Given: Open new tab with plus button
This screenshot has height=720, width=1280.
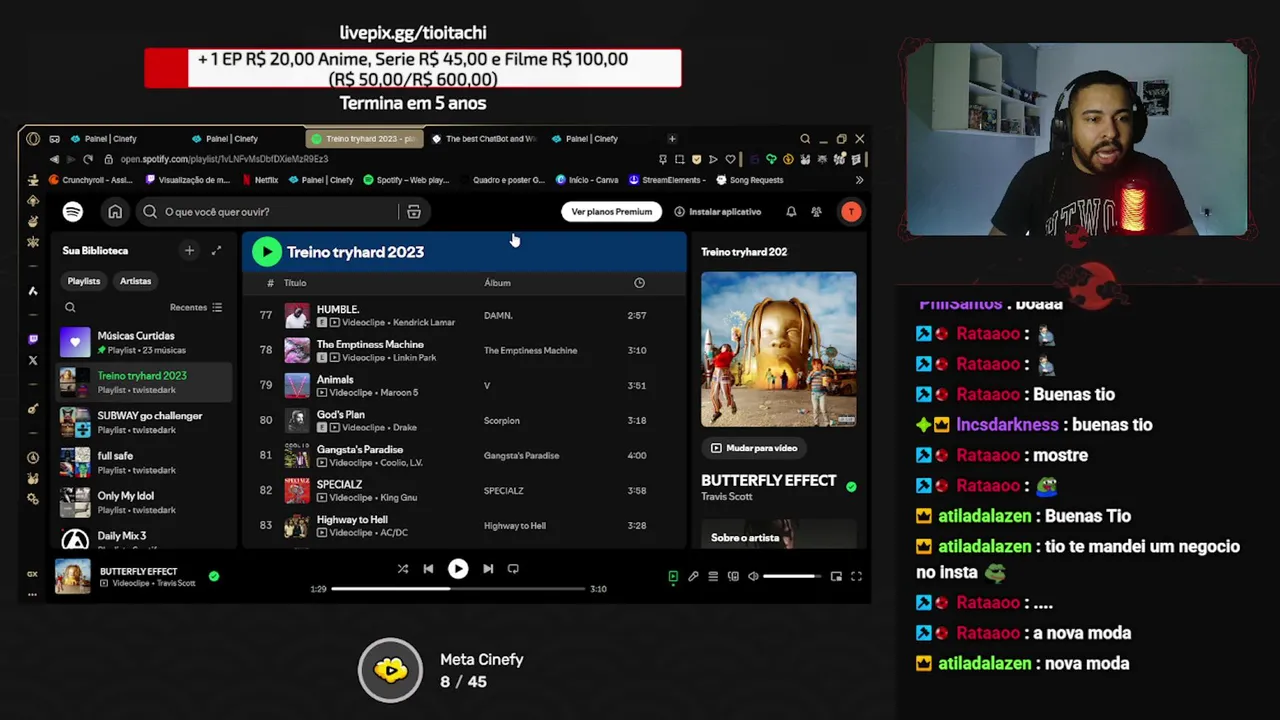Looking at the screenshot, I should tap(672, 139).
